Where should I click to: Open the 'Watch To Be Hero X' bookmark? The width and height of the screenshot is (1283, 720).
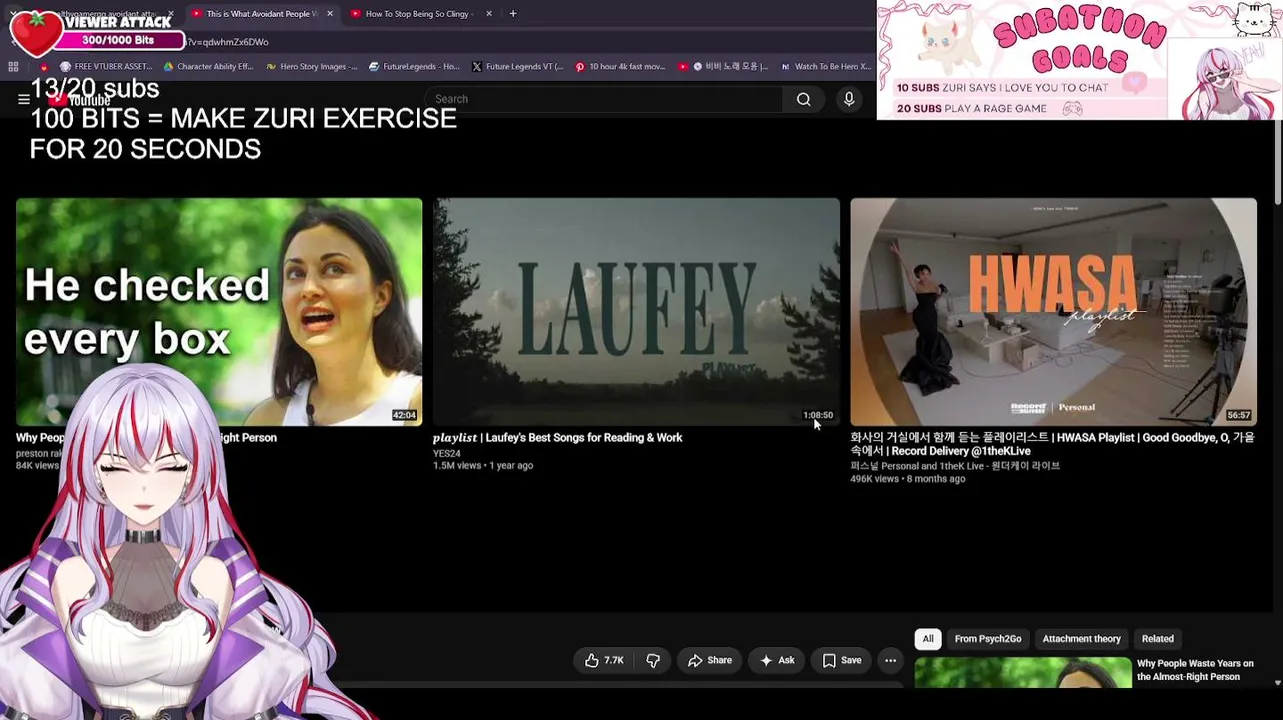click(x=825, y=67)
